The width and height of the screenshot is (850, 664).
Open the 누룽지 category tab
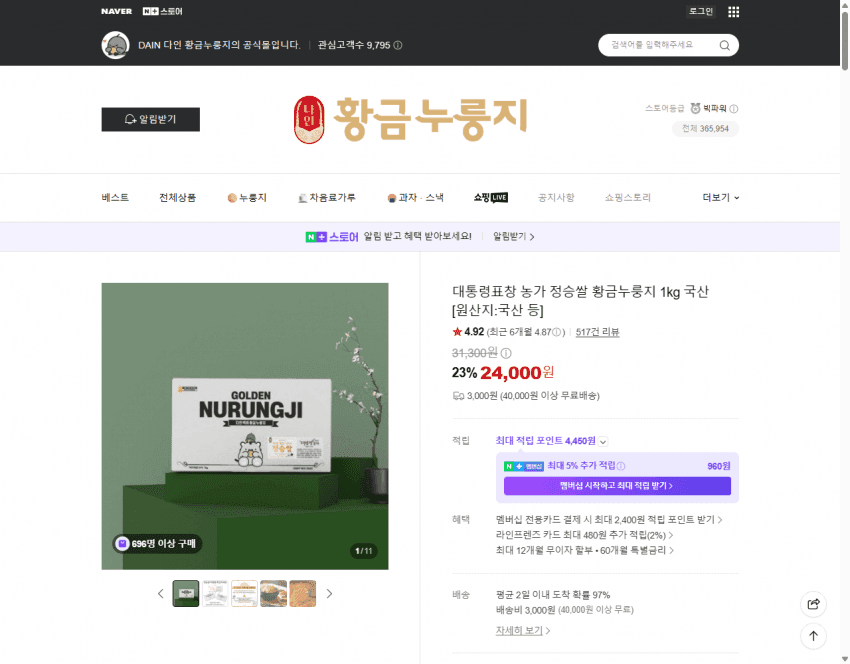pos(247,198)
